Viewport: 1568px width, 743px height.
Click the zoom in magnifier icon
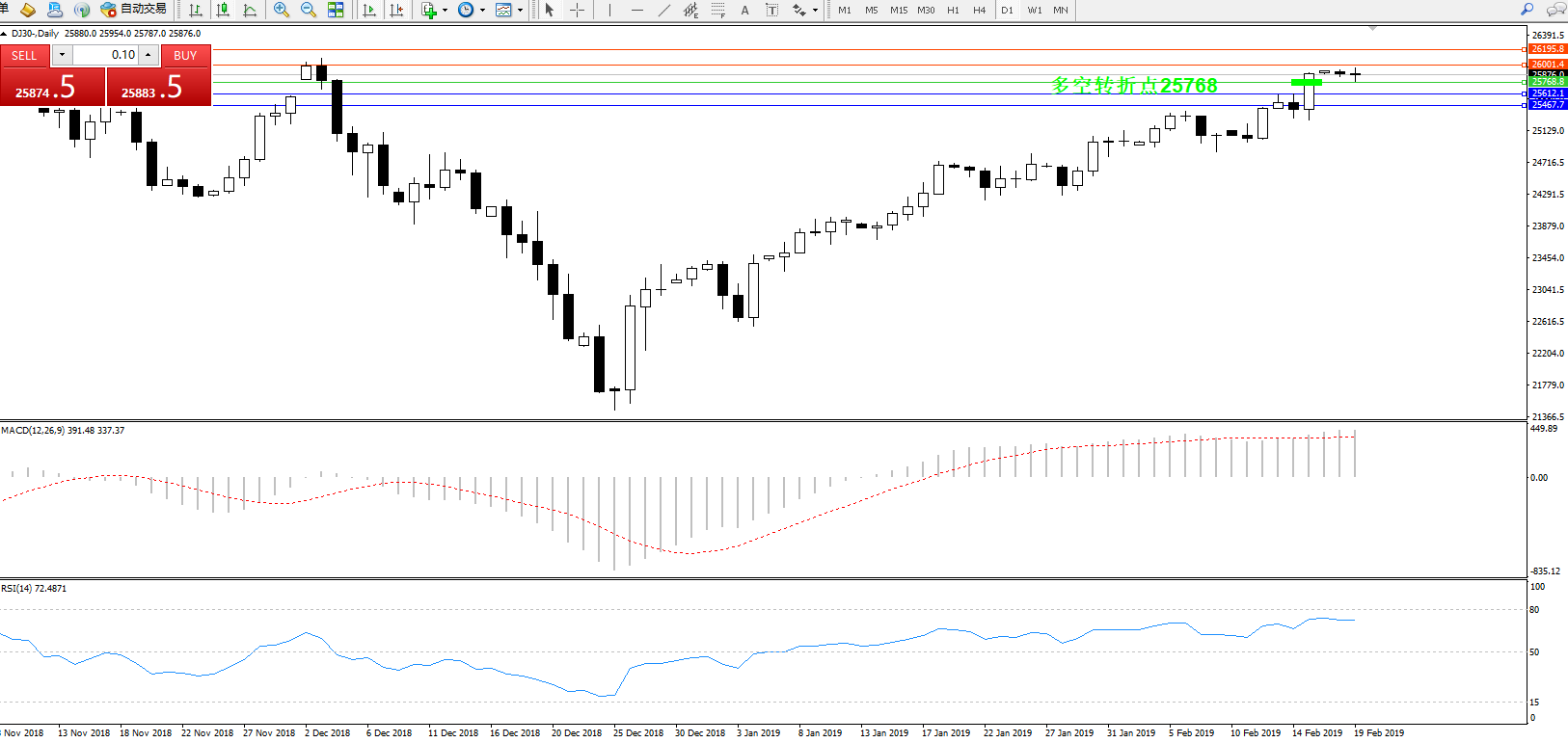(281, 10)
